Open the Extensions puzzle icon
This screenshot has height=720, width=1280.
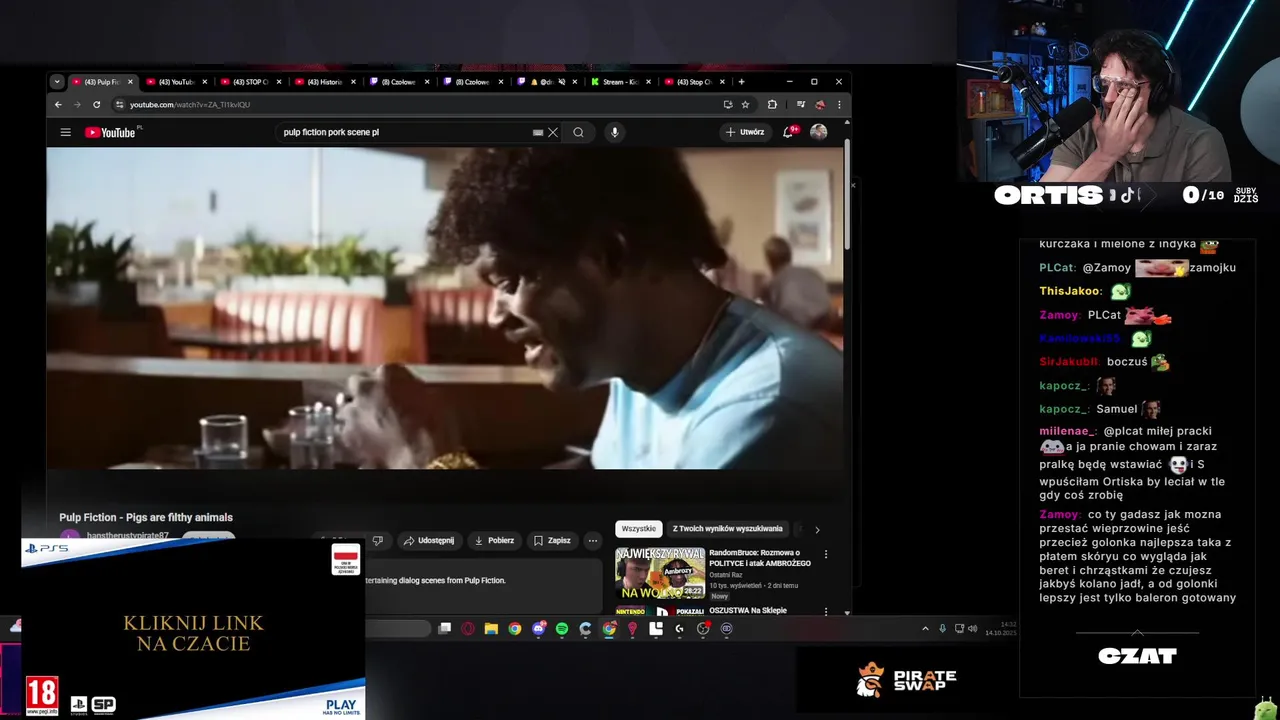(772, 104)
